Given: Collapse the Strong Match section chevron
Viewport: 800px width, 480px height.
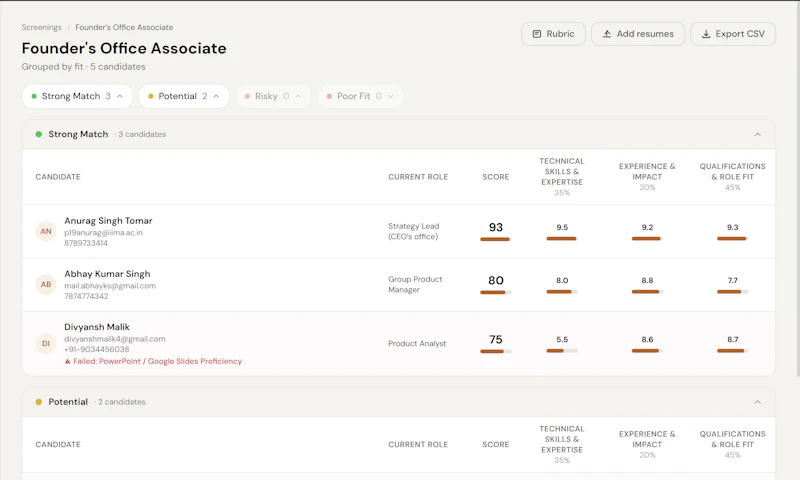Looking at the screenshot, I should click(758, 134).
